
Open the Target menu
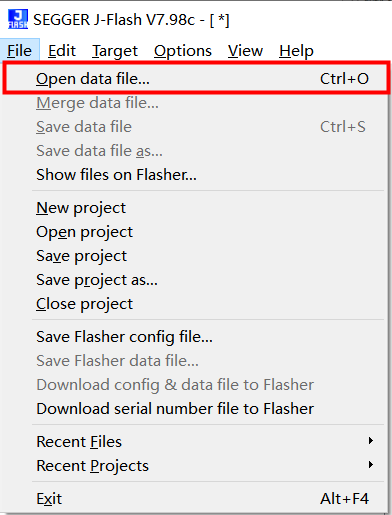tap(115, 51)
